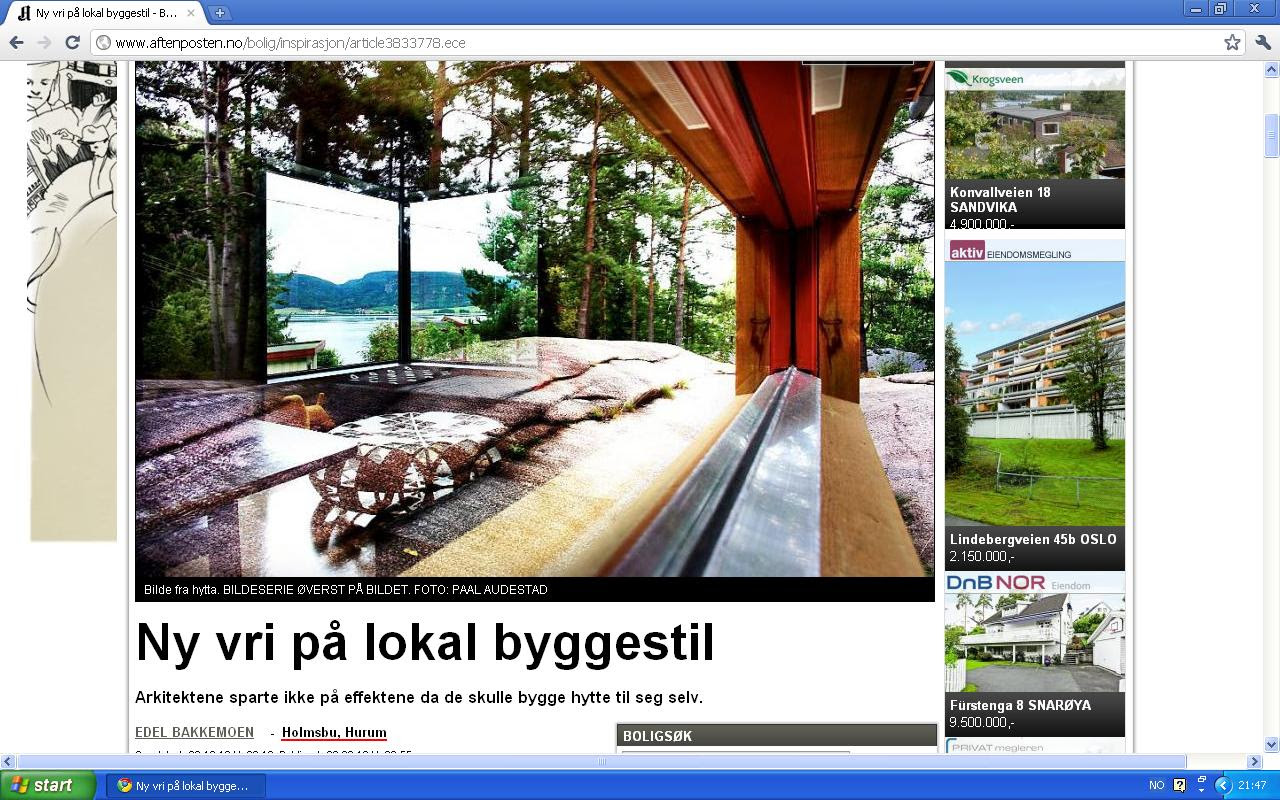Viewport: 1280px width, 800px height.
Task: Open the Holmsbu, Hurum link
Action: pyautogui.click(x=334, y=732)
